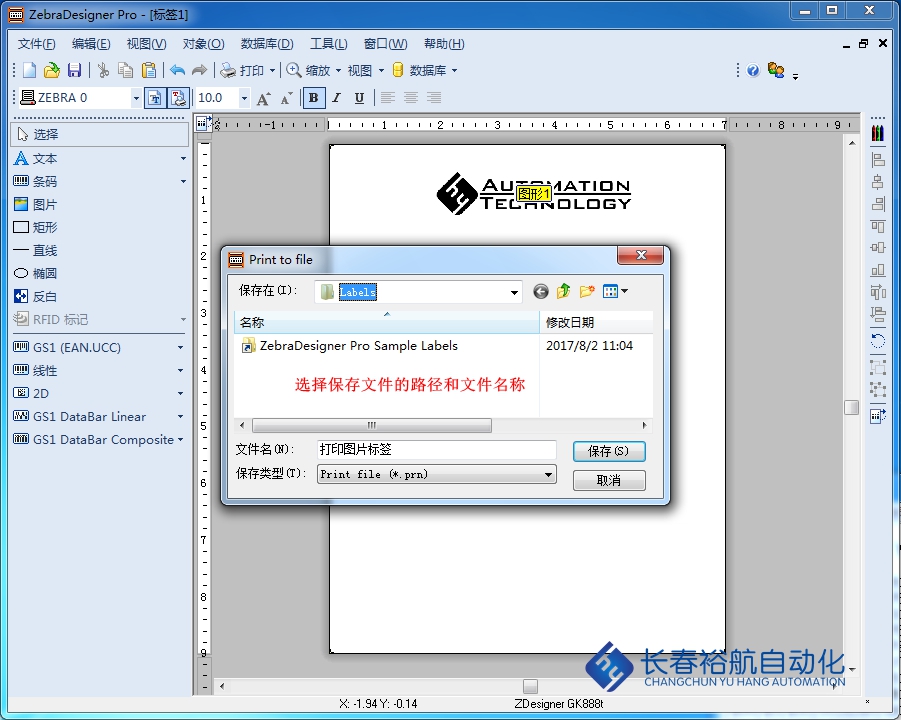Toggle center text alignment
This screenshot has width=901, height=720.
coord(410,98)
